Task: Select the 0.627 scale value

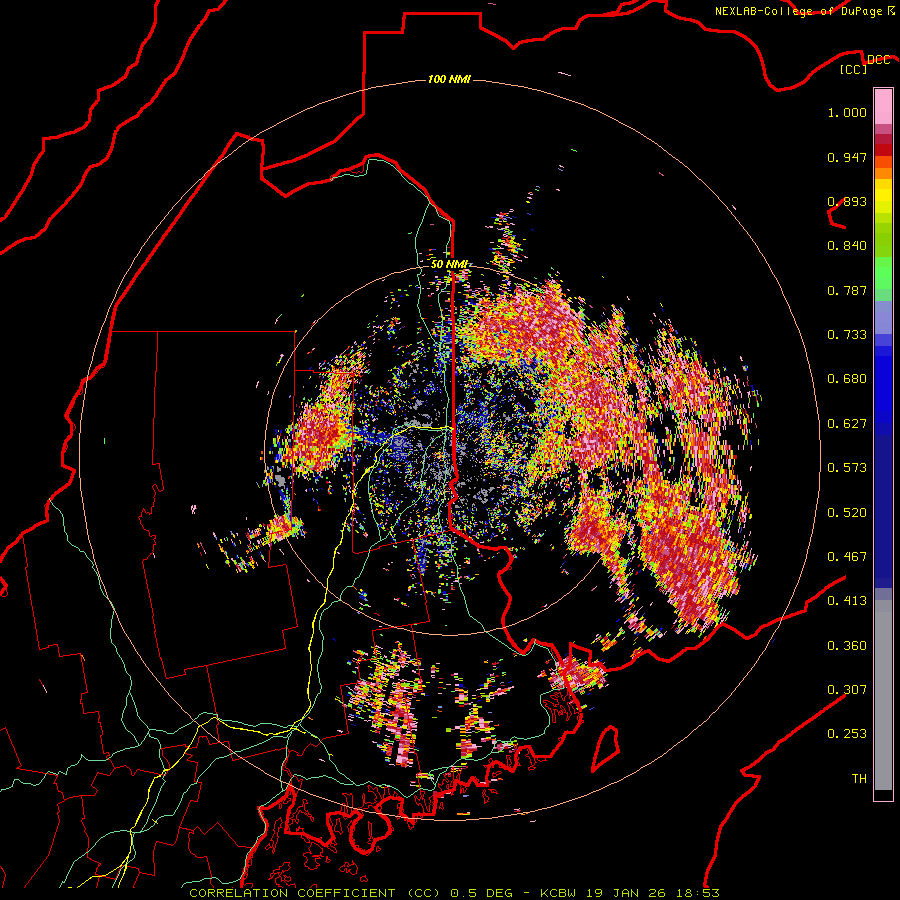Action: (x=847, y=424)
